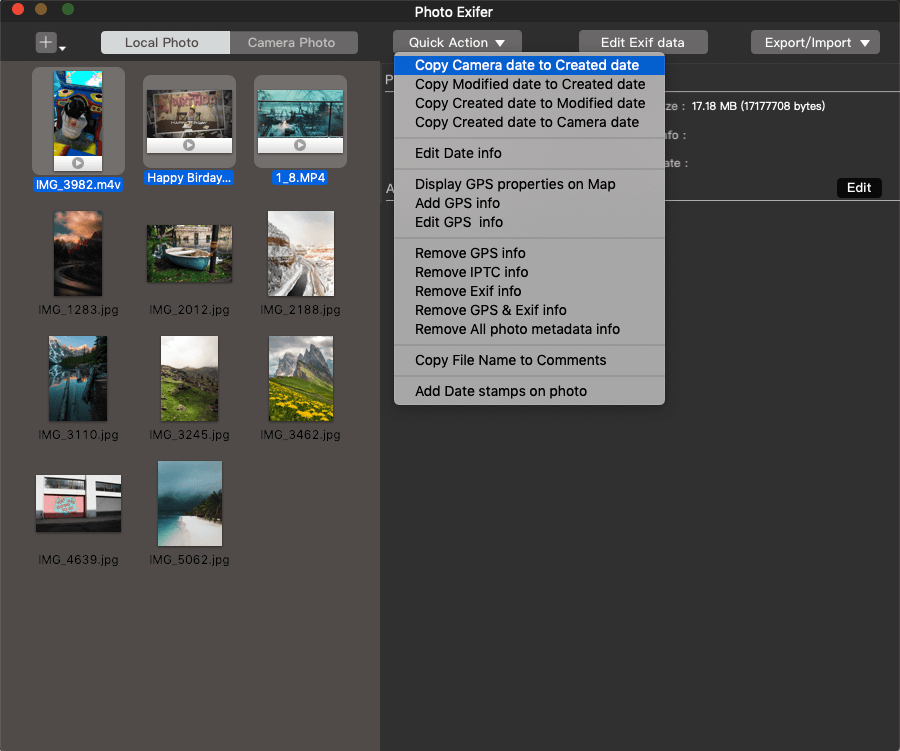900x751 pixels.
Task: Click the IMG_3110.jpg file name
Action: click(x=78, y=435)
